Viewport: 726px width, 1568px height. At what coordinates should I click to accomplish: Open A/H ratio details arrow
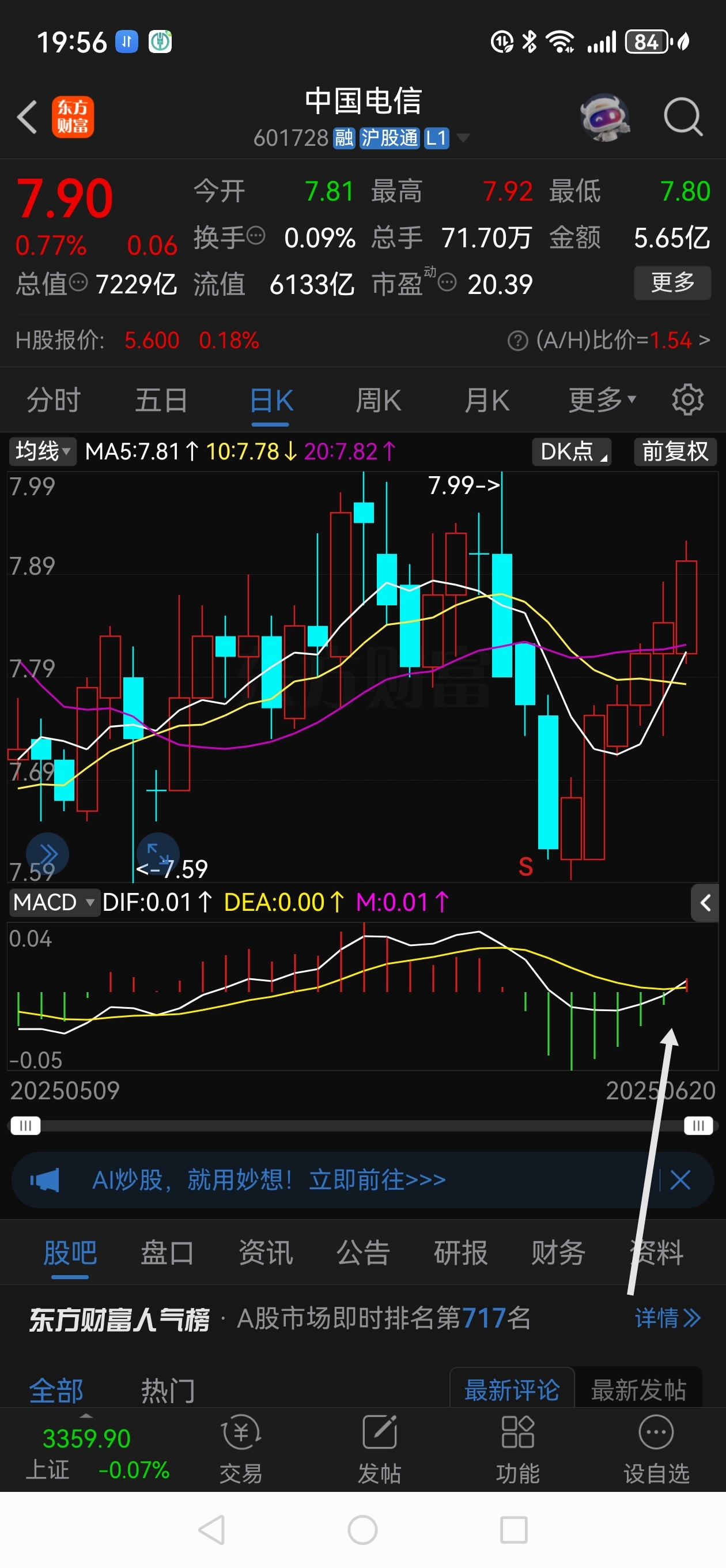pyautogui.click(x=704, y=341)
